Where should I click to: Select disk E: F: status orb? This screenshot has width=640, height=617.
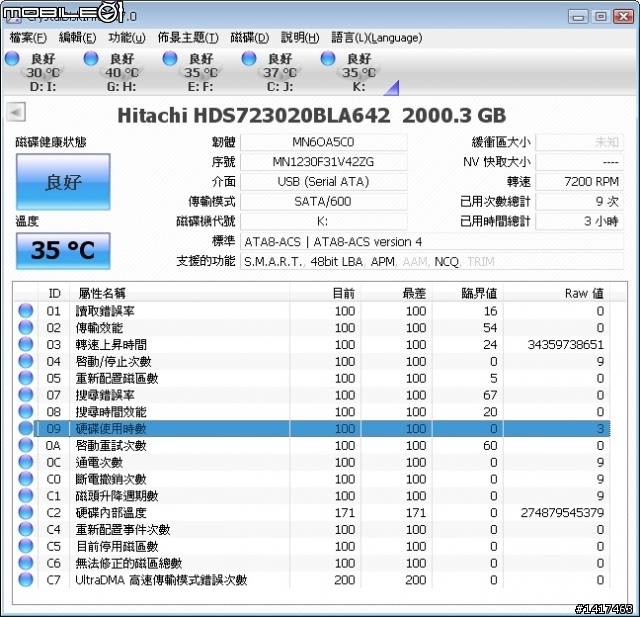[170, 59]
